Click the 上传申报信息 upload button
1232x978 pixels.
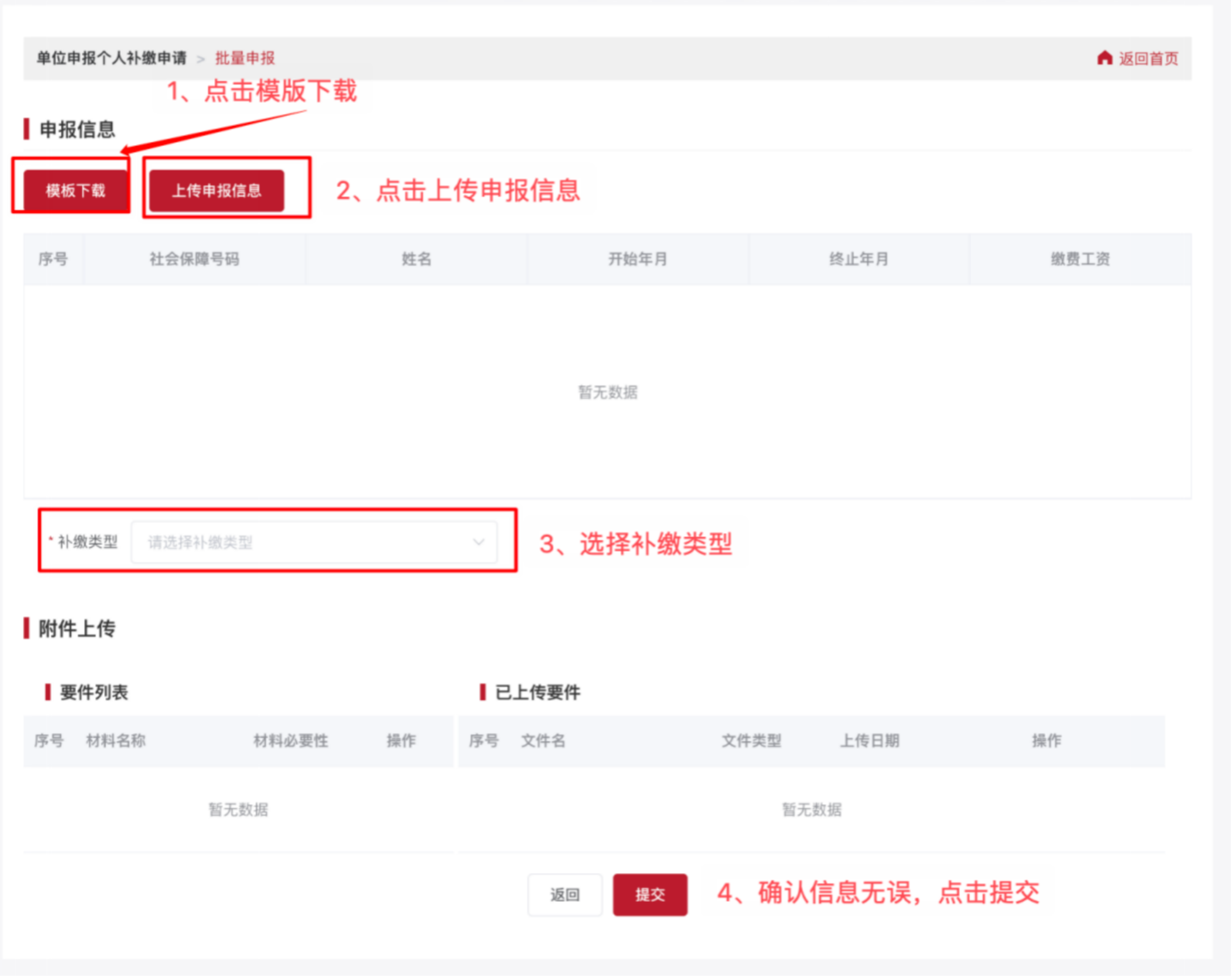pos(217,192)
